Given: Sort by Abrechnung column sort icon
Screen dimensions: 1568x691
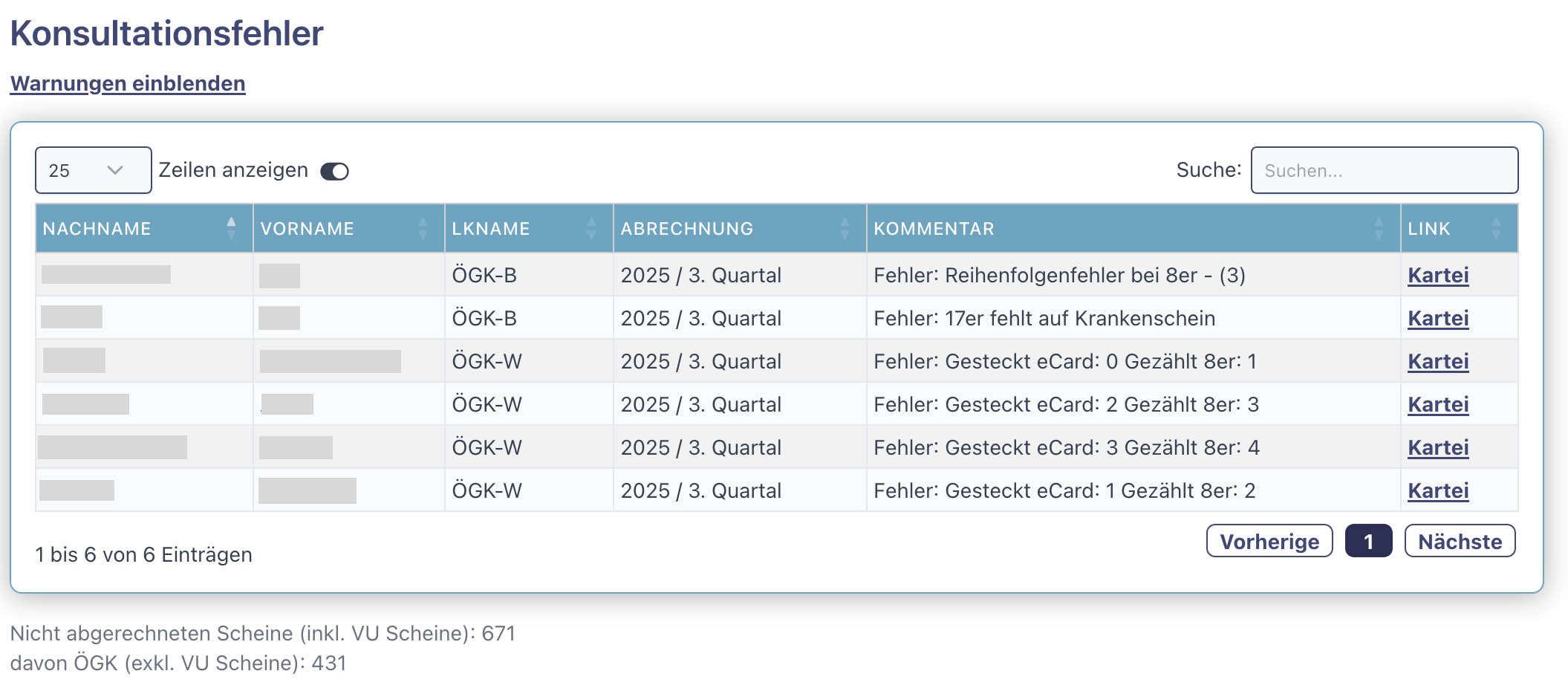Looking at the screenshot, I should tap(845, 228).
